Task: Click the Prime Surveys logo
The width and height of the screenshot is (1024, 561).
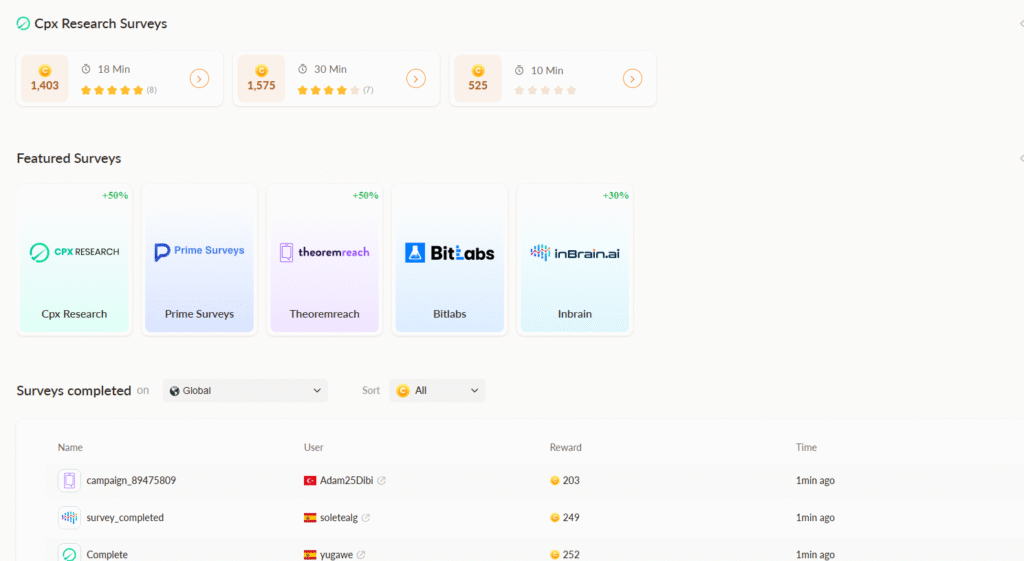Action: (x=199, y=251)
